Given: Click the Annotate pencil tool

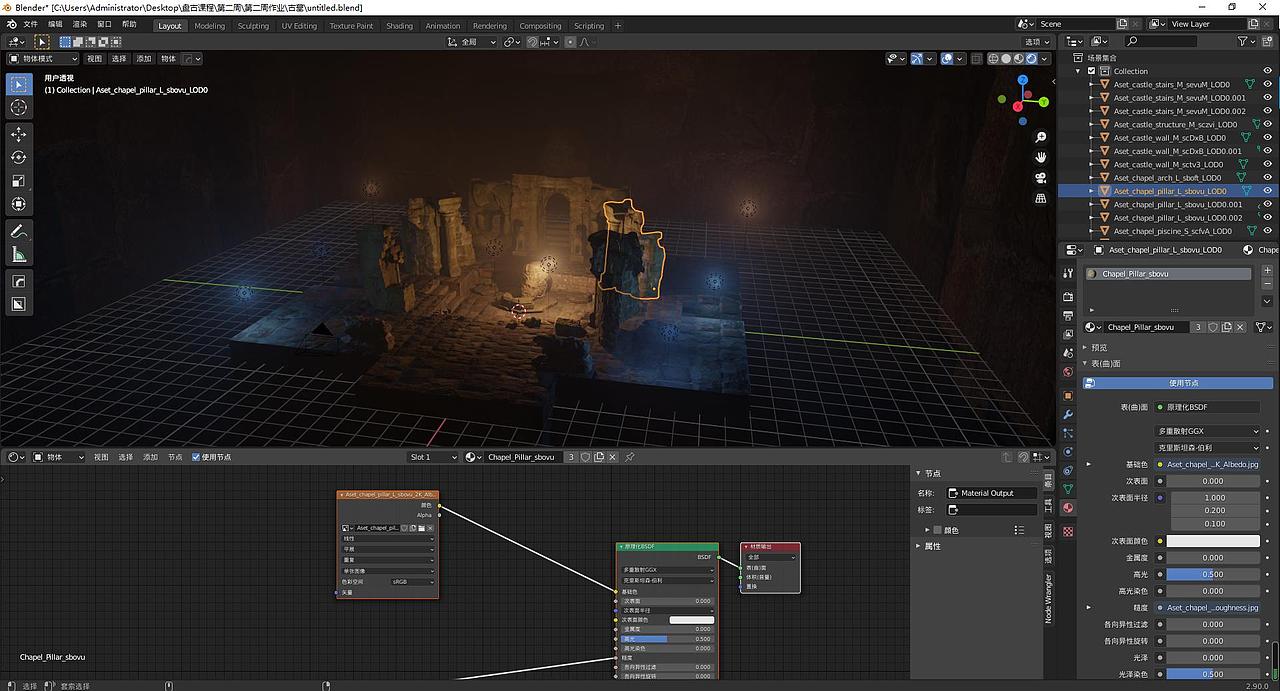Looking at the screenshot, I should [x=18, y=231].
